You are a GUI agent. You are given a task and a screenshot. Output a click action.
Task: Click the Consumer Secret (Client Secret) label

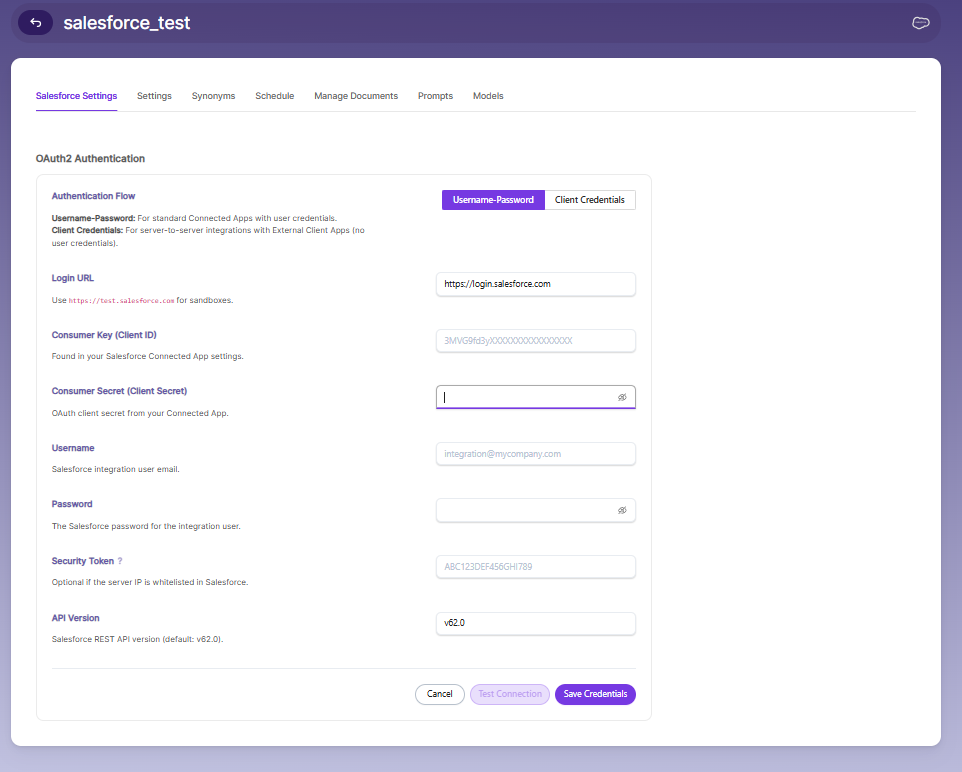[120, 391]
